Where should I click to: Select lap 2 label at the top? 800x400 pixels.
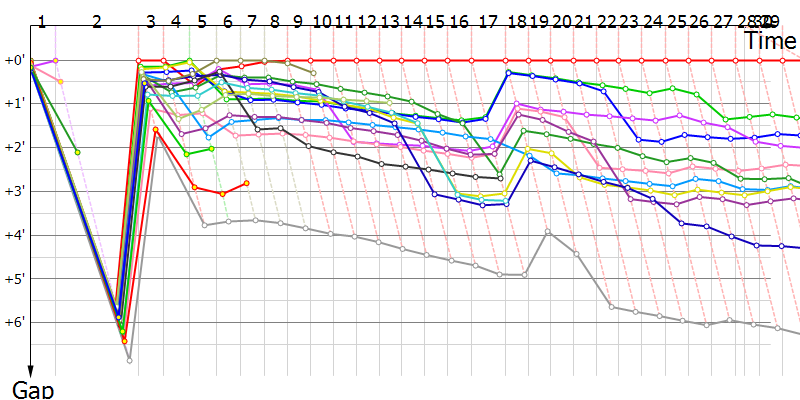click(x=96, y=21)
